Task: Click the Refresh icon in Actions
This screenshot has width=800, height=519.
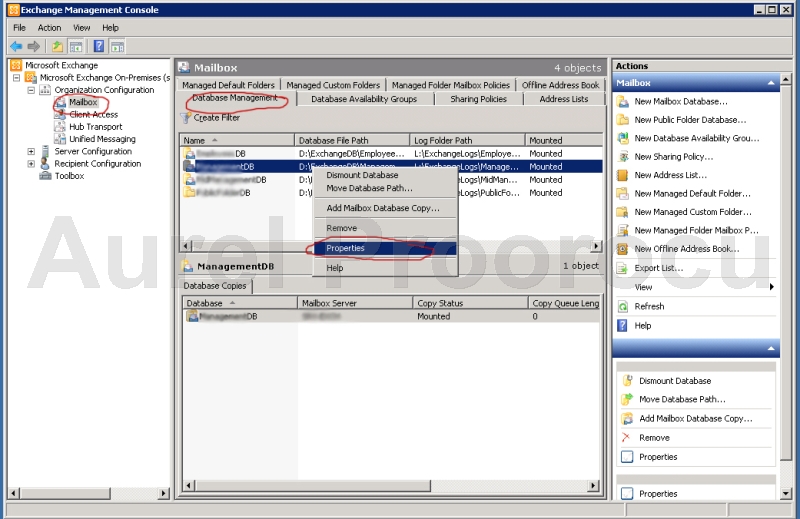Action: click(622, 306)
